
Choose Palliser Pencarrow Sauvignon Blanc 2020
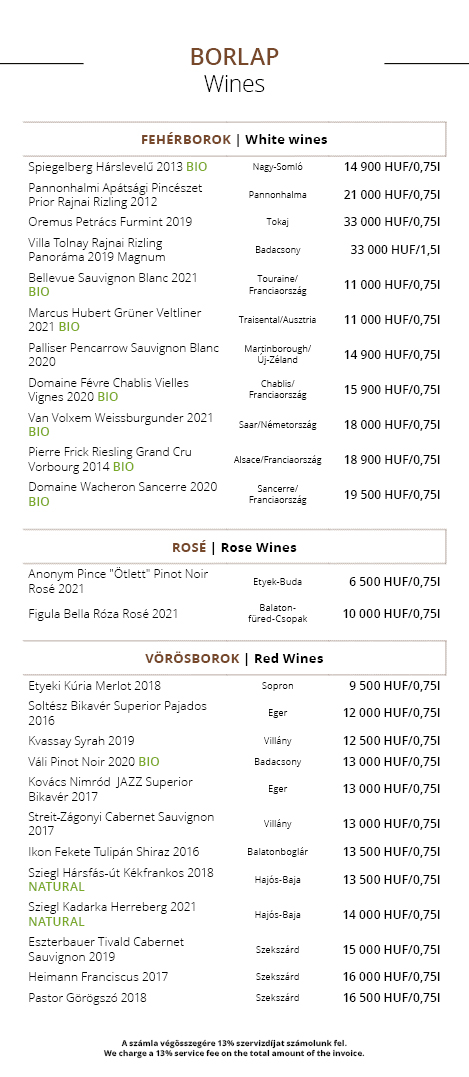[x=124, y=354]
